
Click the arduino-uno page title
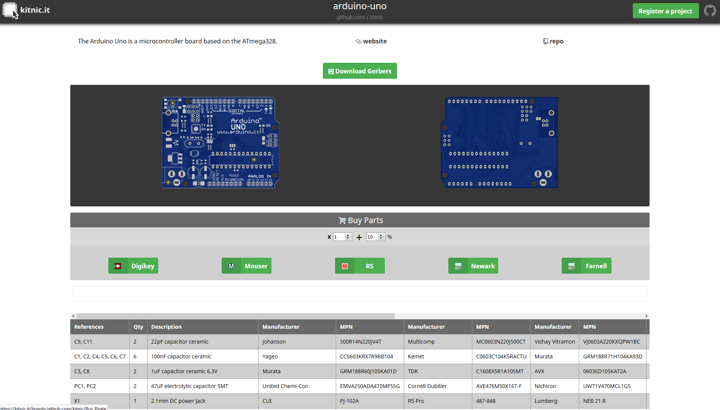tap(360, 6)
